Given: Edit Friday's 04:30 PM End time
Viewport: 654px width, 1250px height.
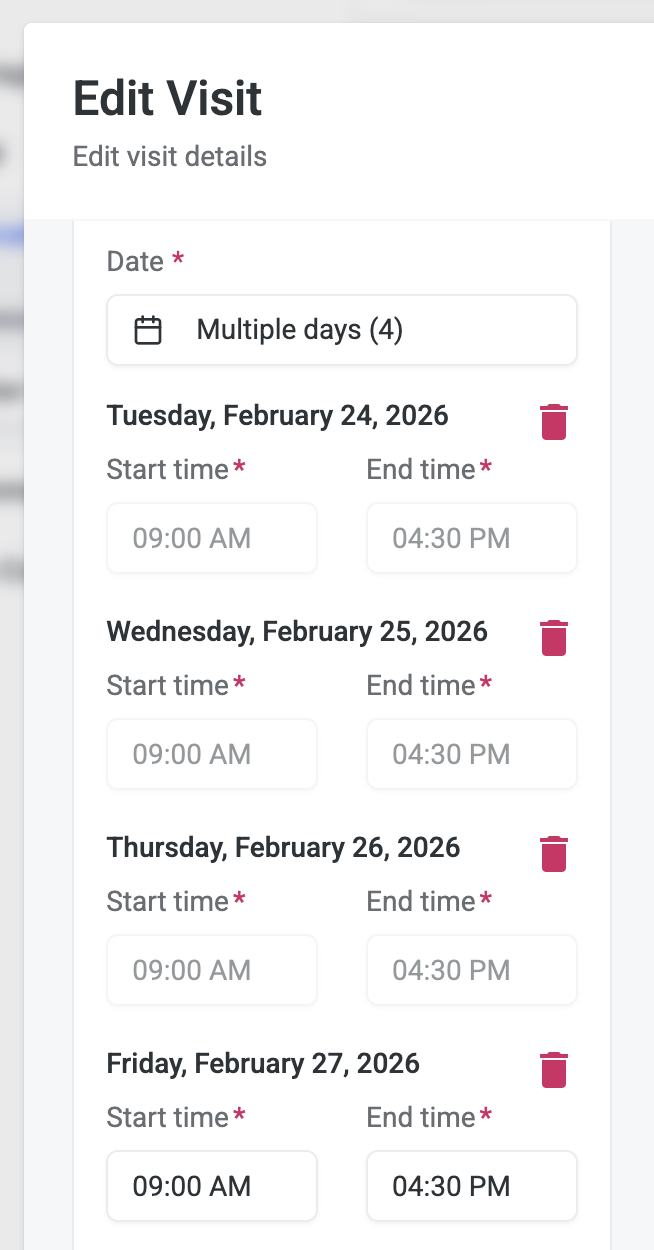Looking at the screenshot, I should 471,1186.
